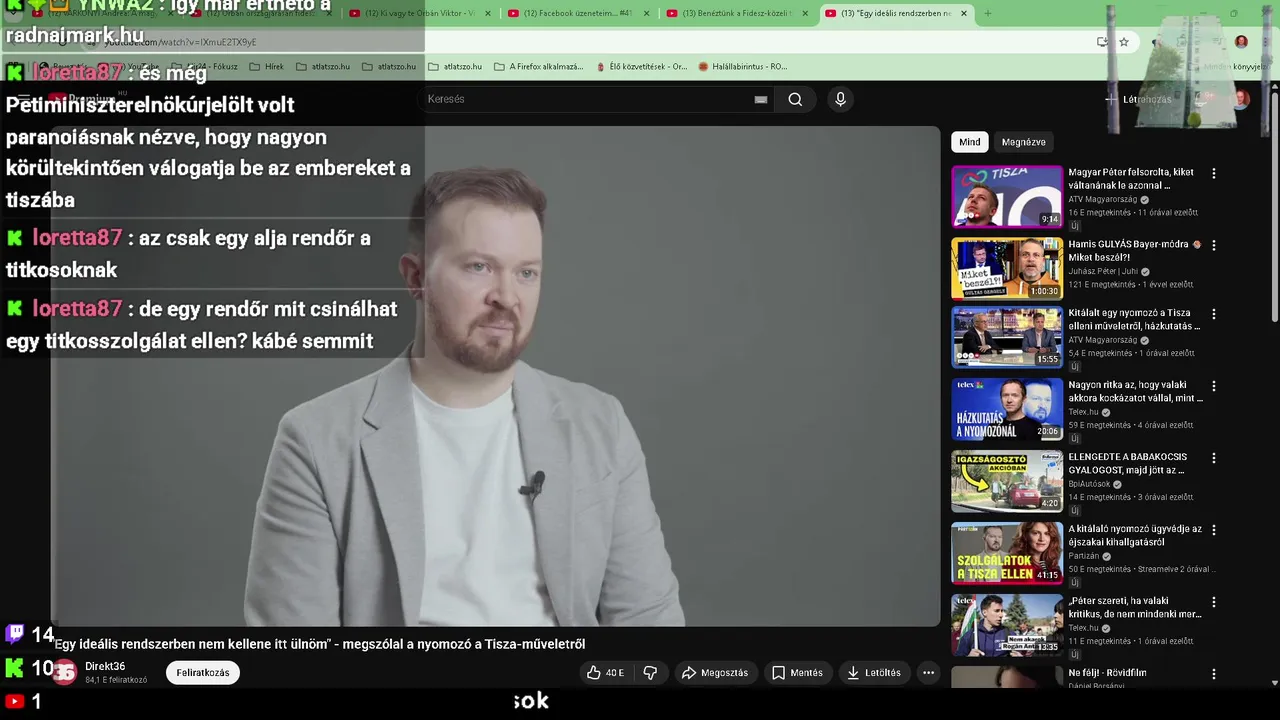The image size is (1280, 720).
Task: Close the active 'Egy ideális rendszerben' tab
Action: pos(964,13)
